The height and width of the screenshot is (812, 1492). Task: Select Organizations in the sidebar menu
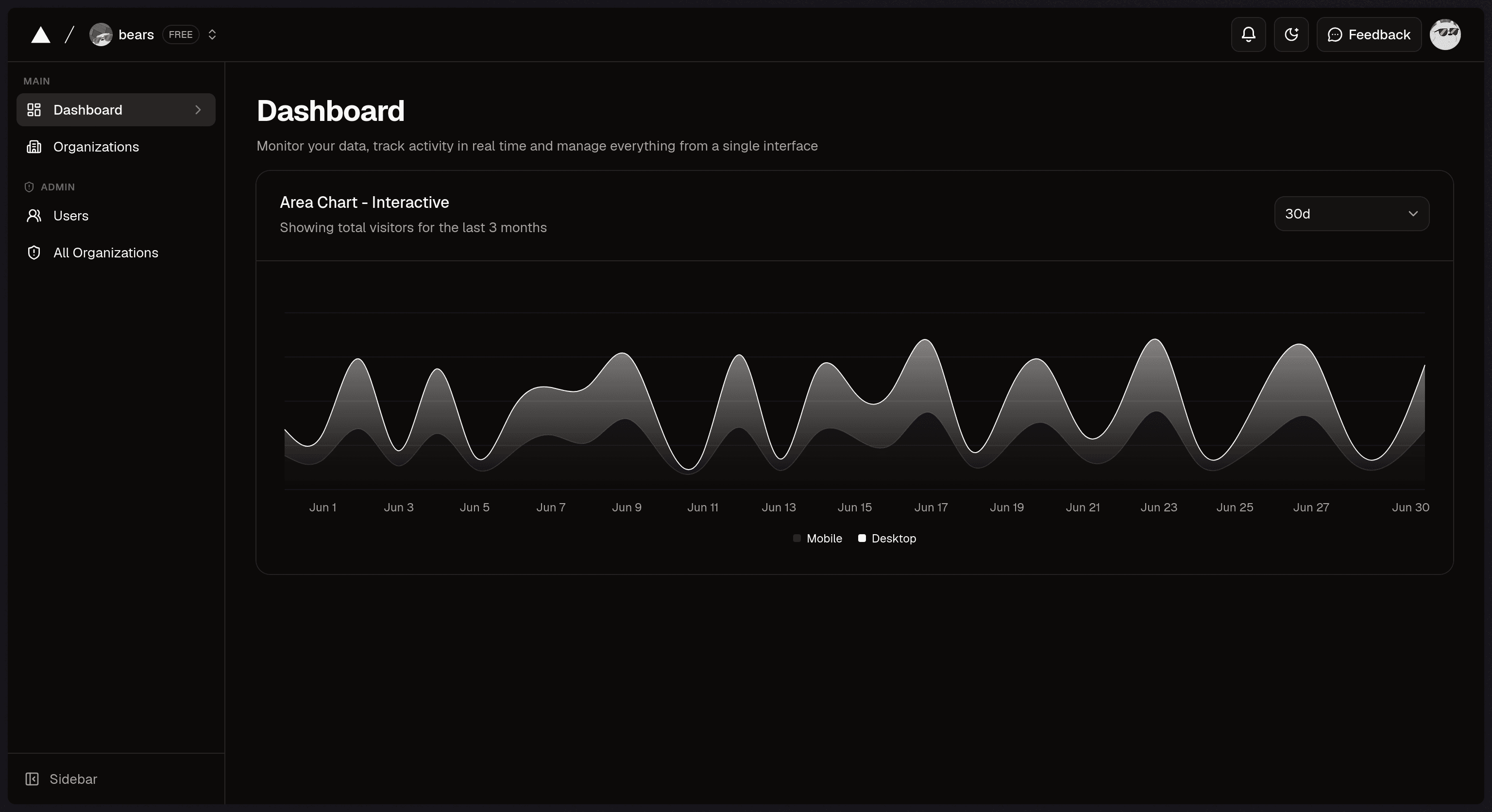coord(96,147)
